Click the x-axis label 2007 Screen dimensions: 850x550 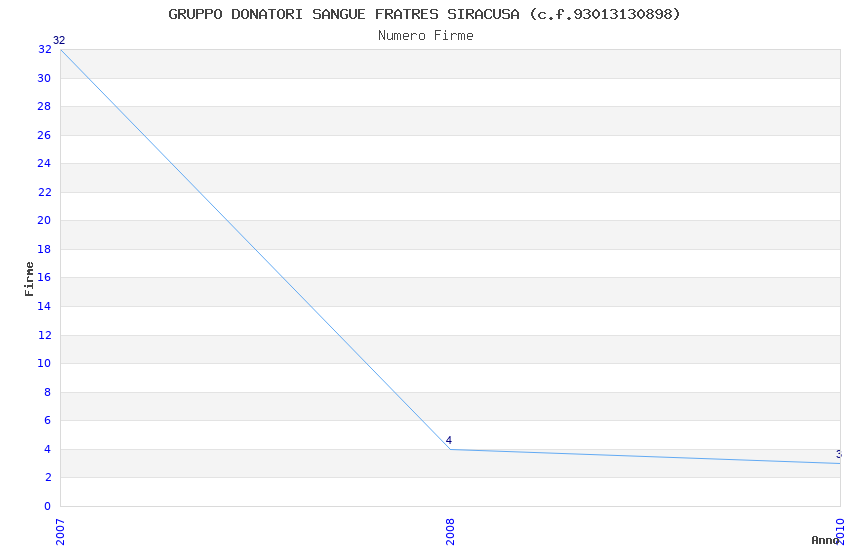click(60, 532)
